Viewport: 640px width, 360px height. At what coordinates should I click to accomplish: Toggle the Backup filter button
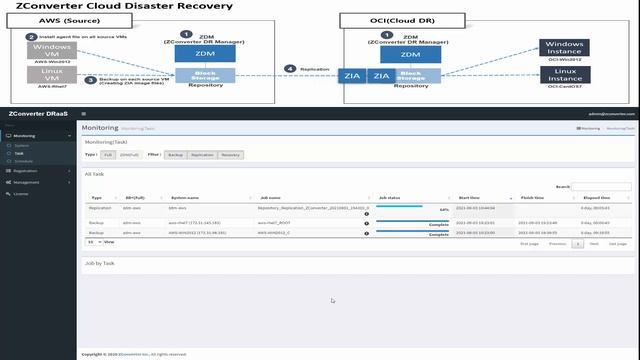[176, 155]
